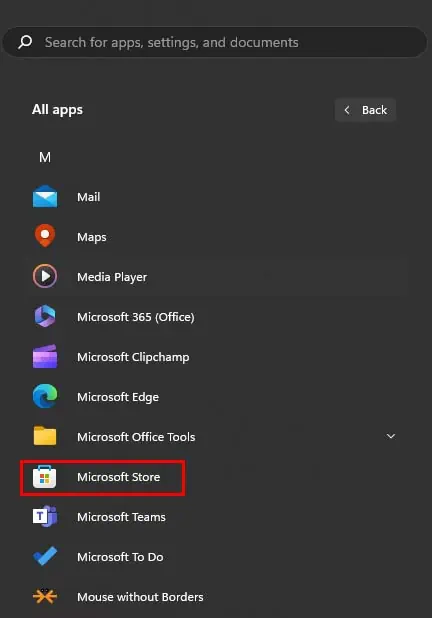Open Media Player play icon
The width and height of the screenshot is (432, 618).
point(45,276)
